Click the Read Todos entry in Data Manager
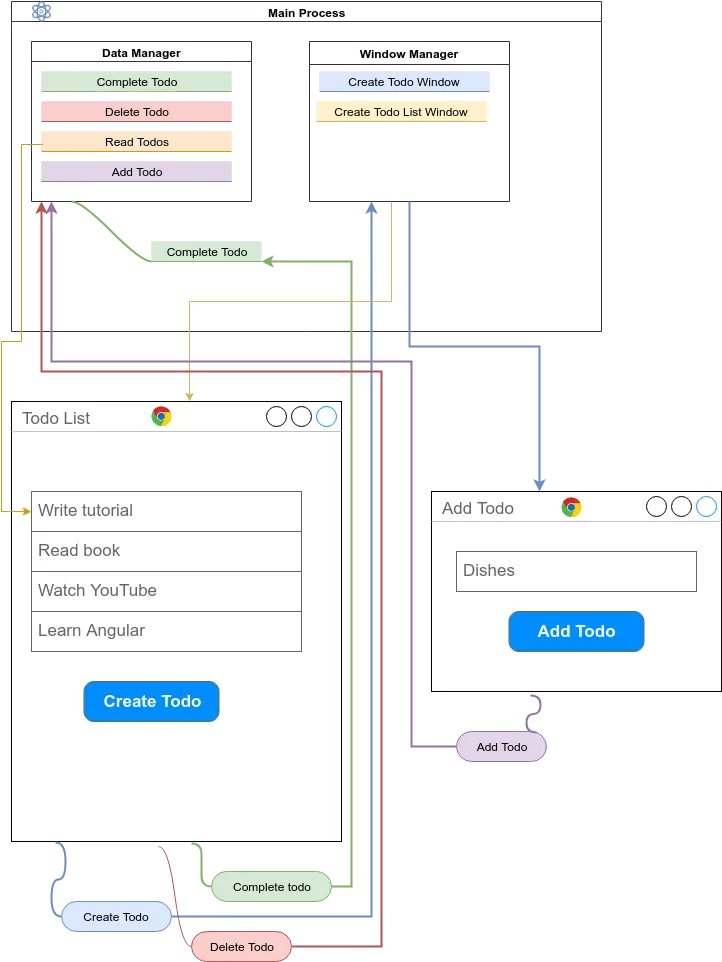The height and width of the screenshot is (962, 722). tap(137, 142)
